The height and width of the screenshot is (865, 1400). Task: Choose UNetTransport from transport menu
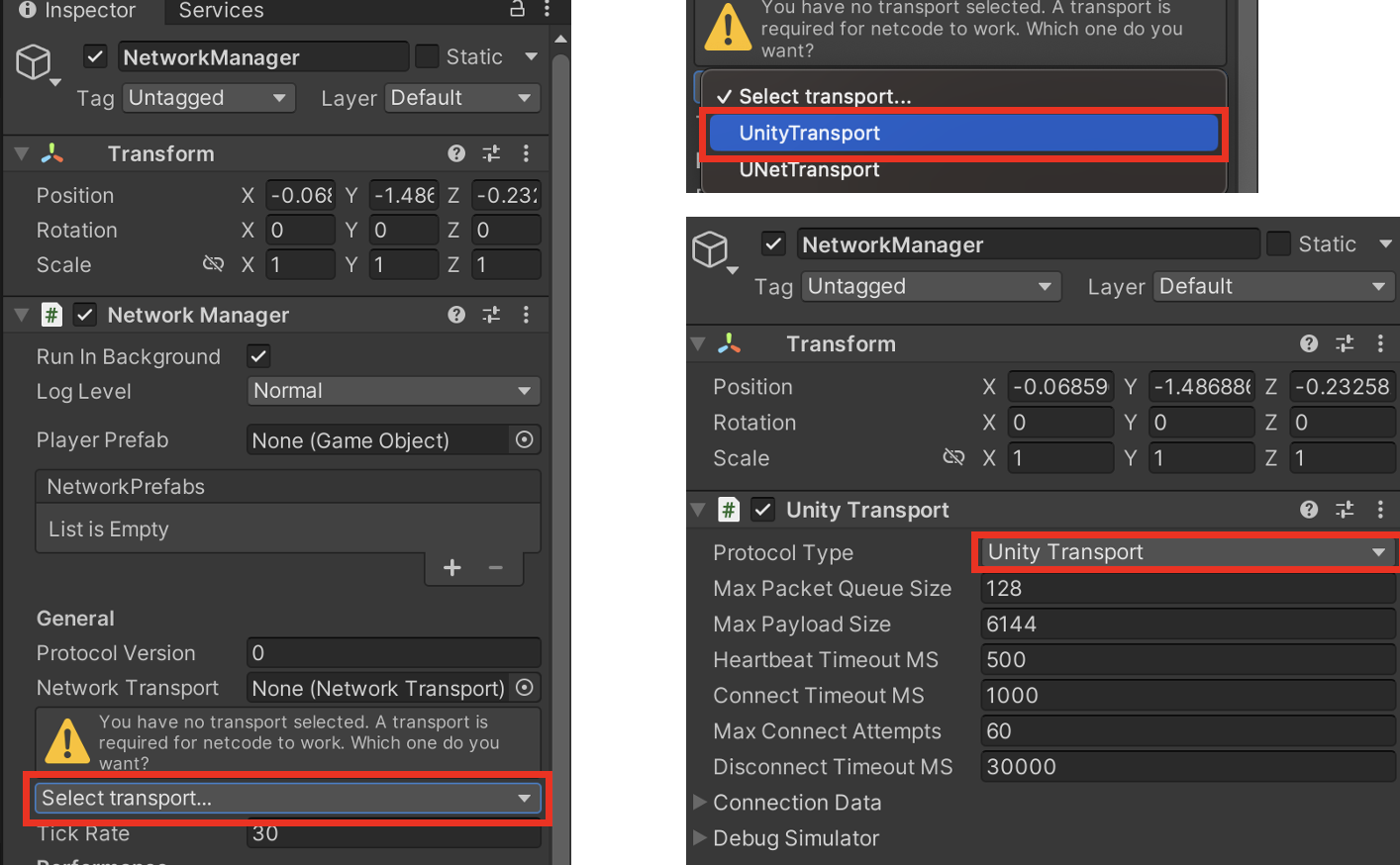(962, 169)
